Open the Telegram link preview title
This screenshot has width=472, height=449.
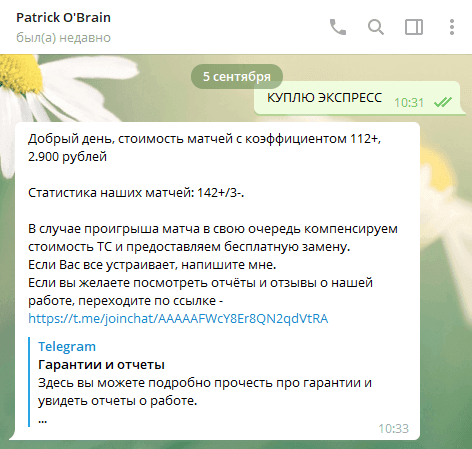point(67,347)
